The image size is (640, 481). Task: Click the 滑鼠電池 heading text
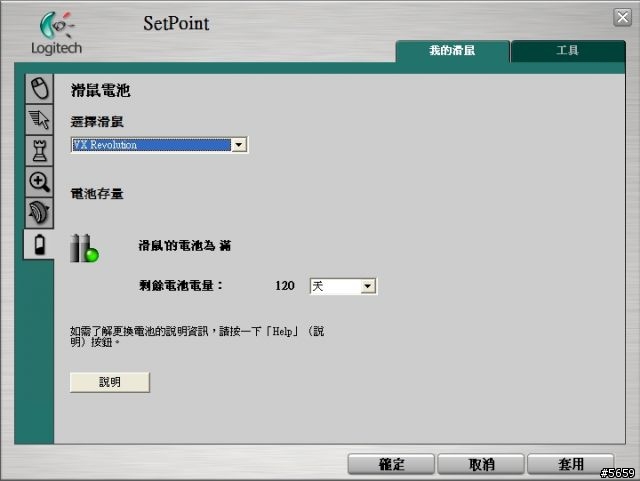coord(100,90)
